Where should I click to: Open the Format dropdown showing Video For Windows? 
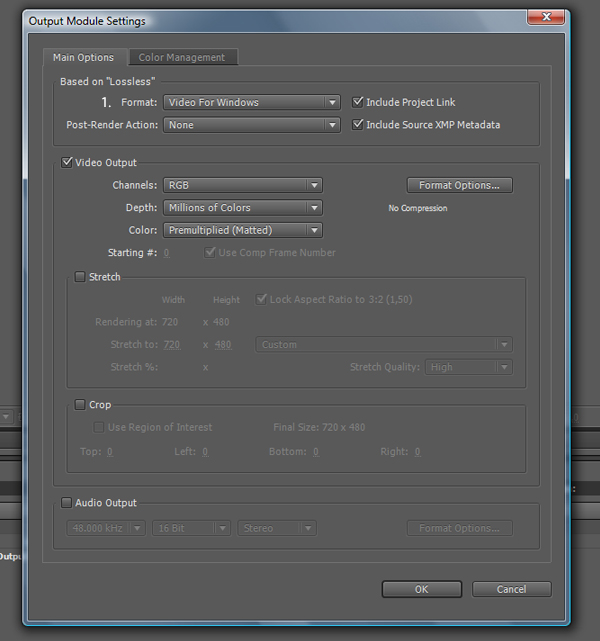point(251,102)
